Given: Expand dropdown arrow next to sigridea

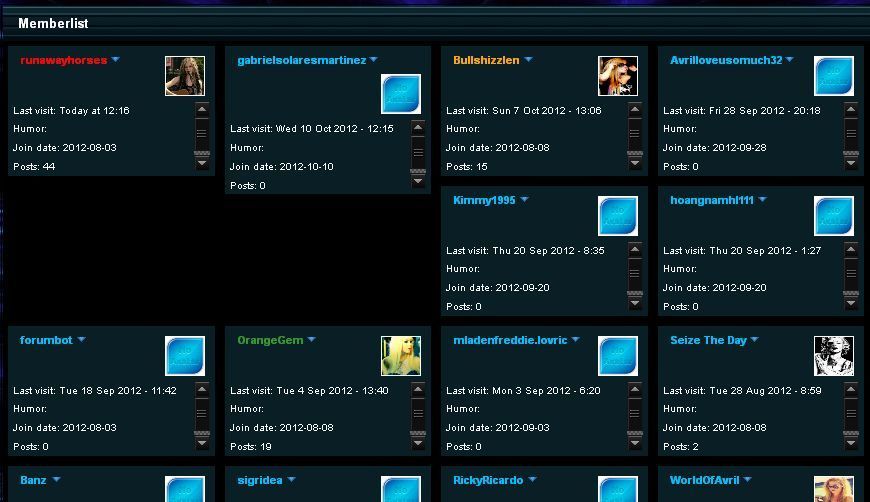Looking at the screenshot, I should pyautogui.click(x=291, y=479).
